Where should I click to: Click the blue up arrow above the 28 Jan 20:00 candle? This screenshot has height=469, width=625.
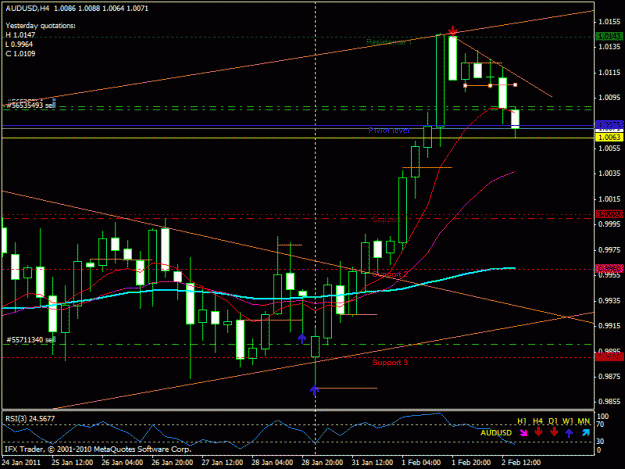point(302,338)
